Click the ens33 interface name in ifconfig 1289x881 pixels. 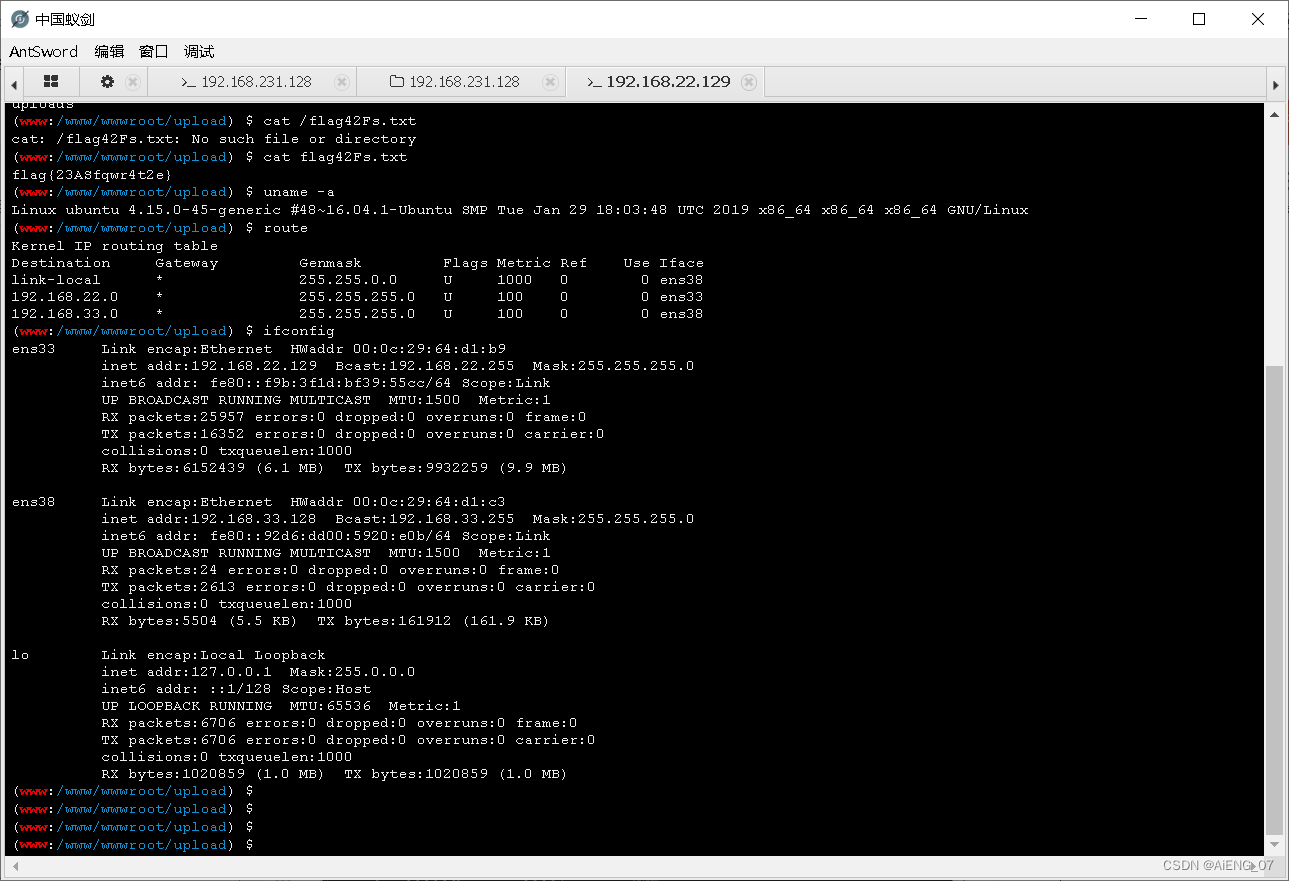pos(34,349)
